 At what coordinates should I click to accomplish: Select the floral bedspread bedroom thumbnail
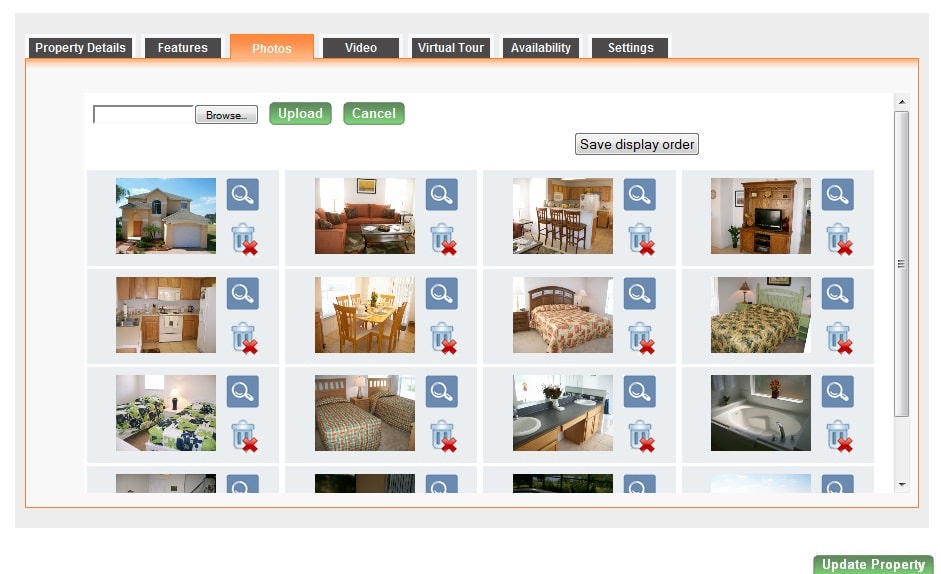(563, 315)
